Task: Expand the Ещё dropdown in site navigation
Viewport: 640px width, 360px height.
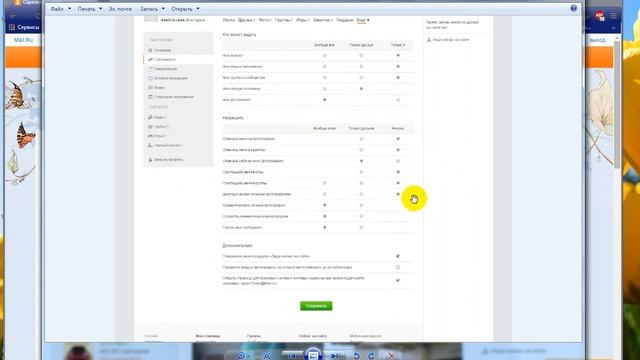Action: pyautogui.click(x=363, y=20)
